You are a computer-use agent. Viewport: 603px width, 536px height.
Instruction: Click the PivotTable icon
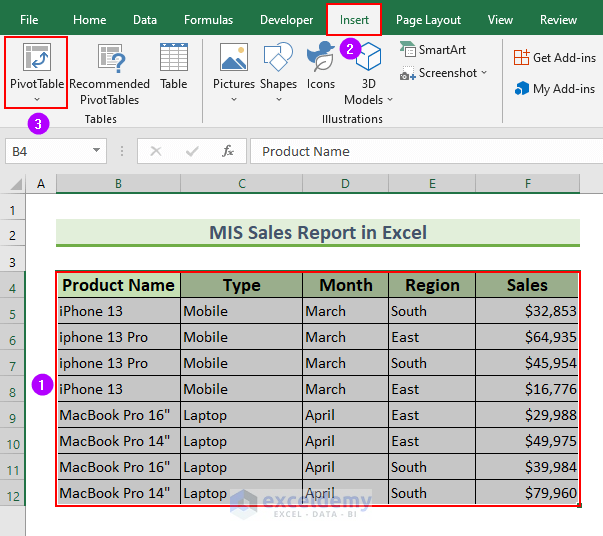[36, 58]
